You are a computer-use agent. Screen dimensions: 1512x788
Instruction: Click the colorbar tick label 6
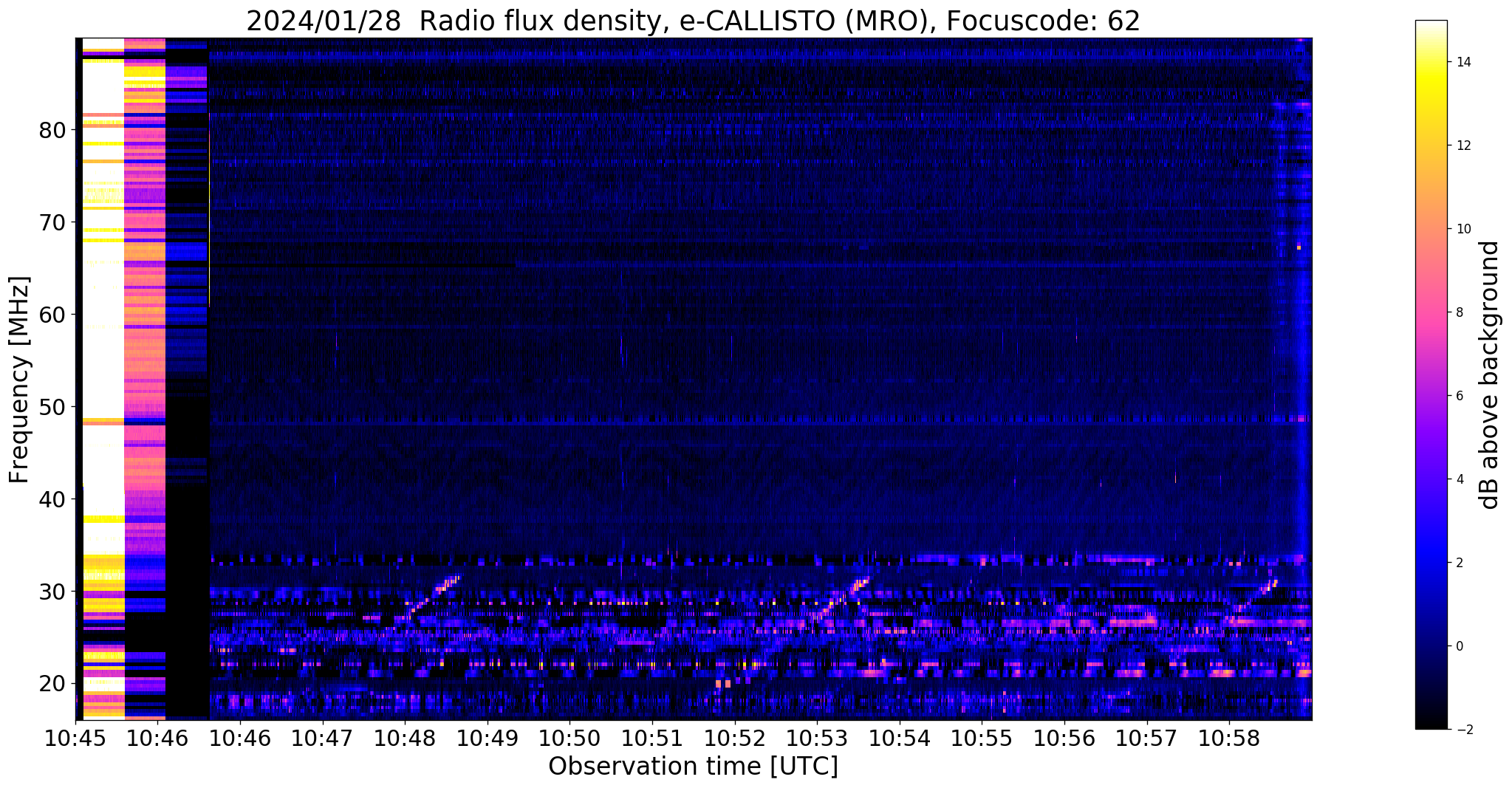click(x=1459, y=396)
